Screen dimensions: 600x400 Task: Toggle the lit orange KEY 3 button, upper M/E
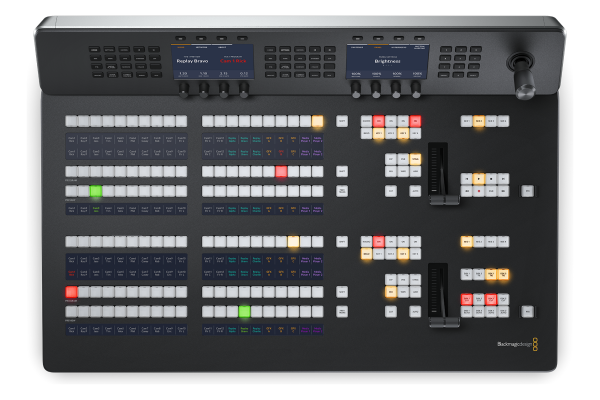403,133
